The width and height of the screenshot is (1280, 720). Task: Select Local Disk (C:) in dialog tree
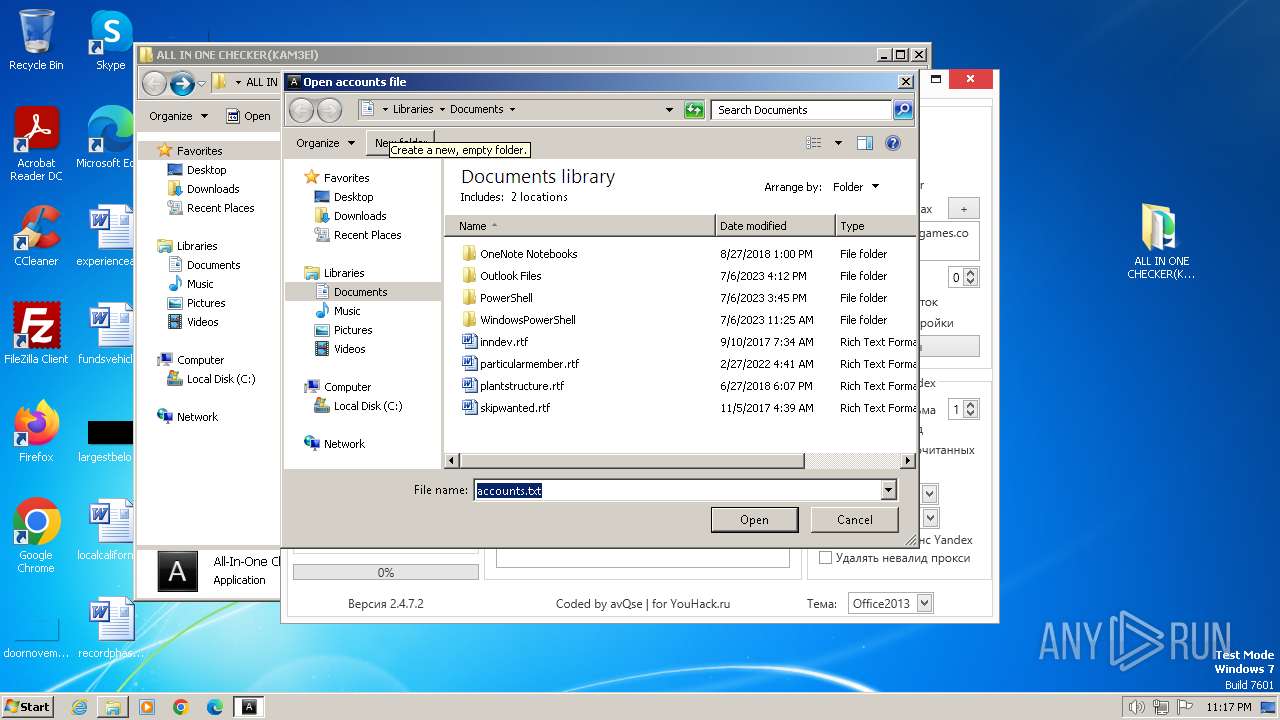[367, 406]
